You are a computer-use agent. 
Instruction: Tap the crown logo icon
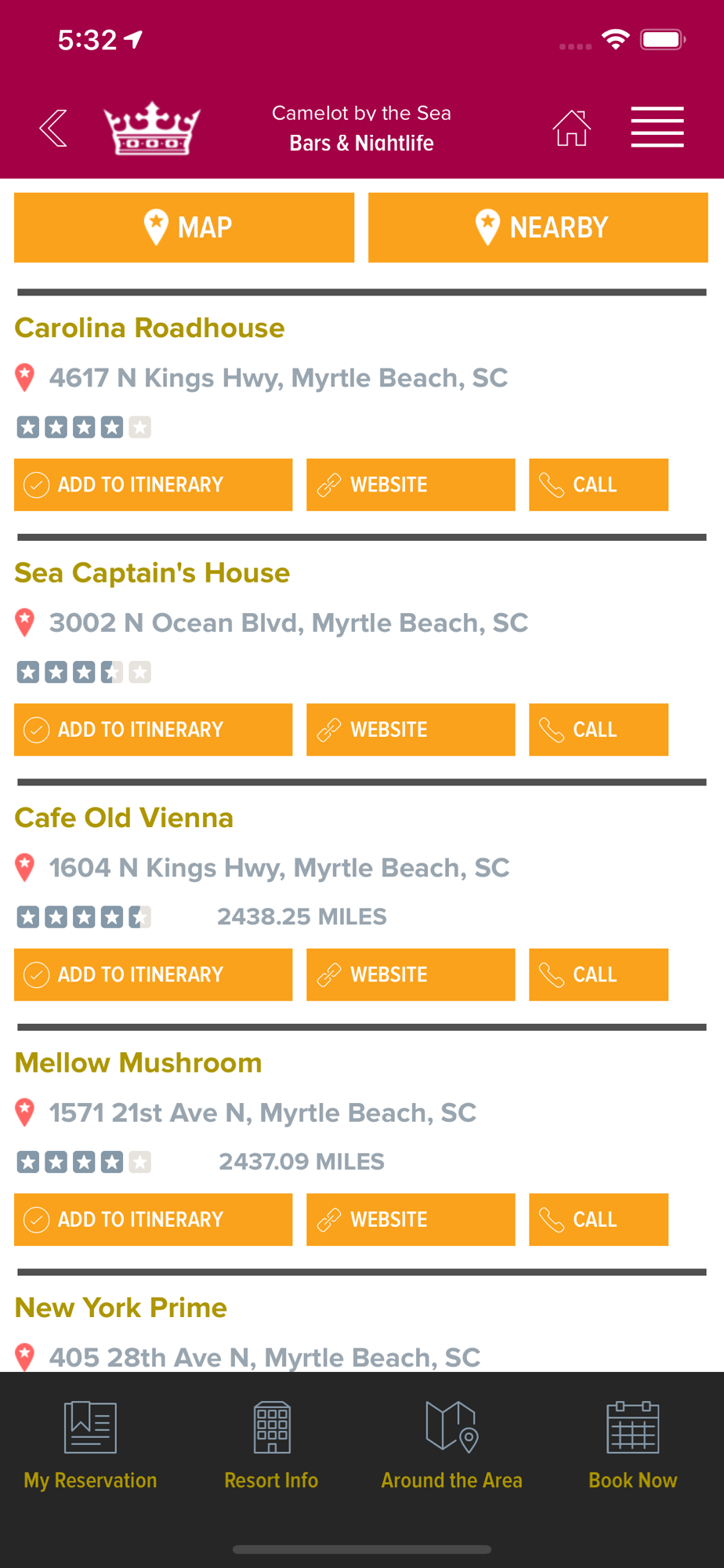152,129
